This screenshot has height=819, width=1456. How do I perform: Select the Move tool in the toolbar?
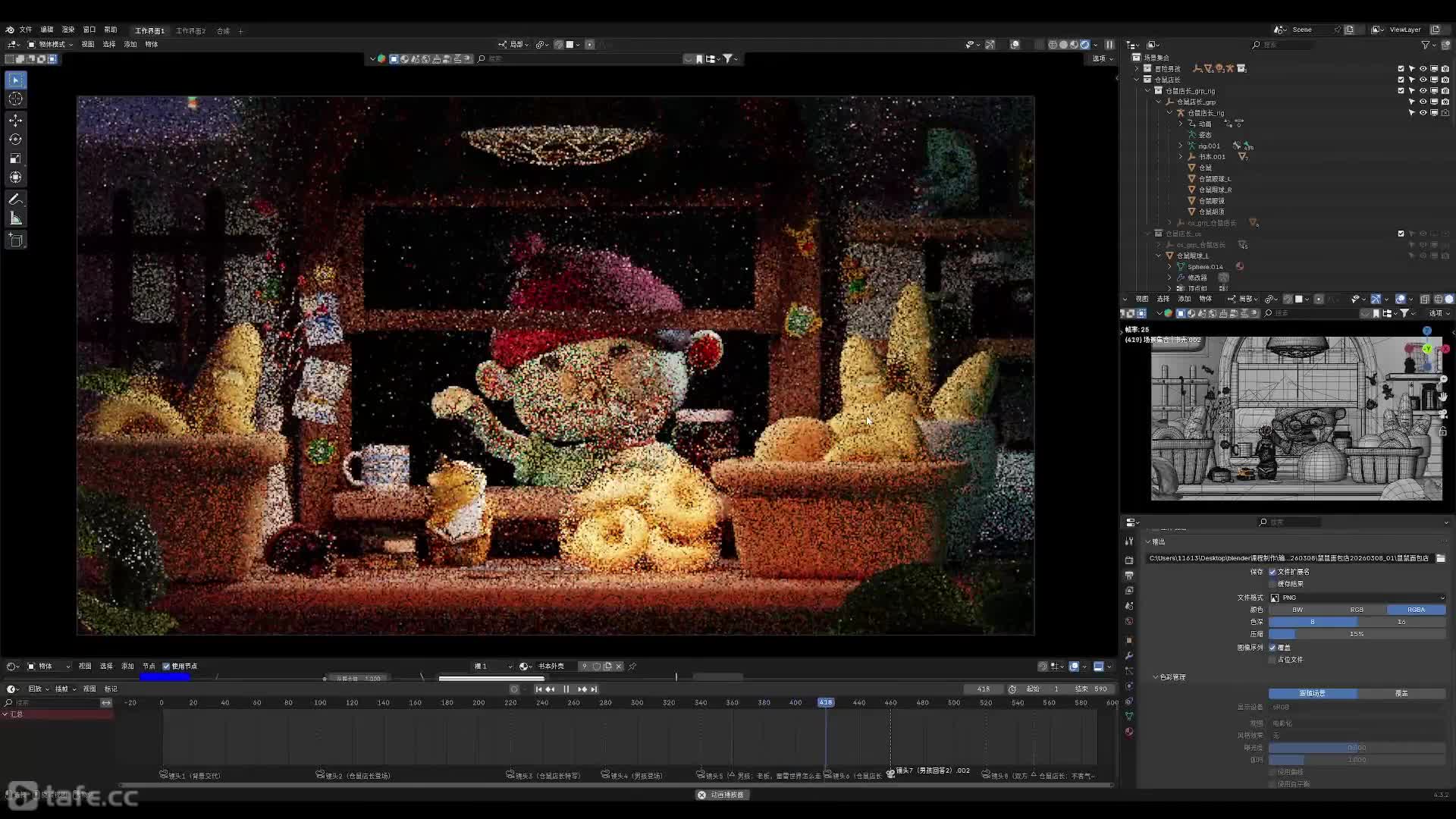(15, 121)
